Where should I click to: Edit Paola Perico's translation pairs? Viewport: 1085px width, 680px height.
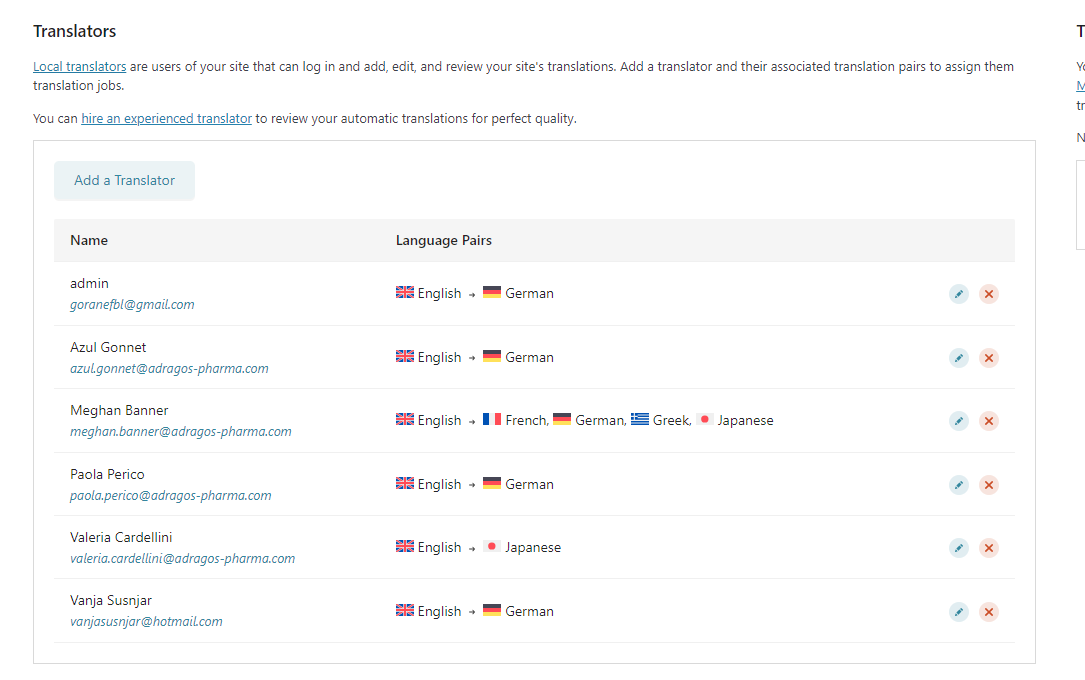959,484
